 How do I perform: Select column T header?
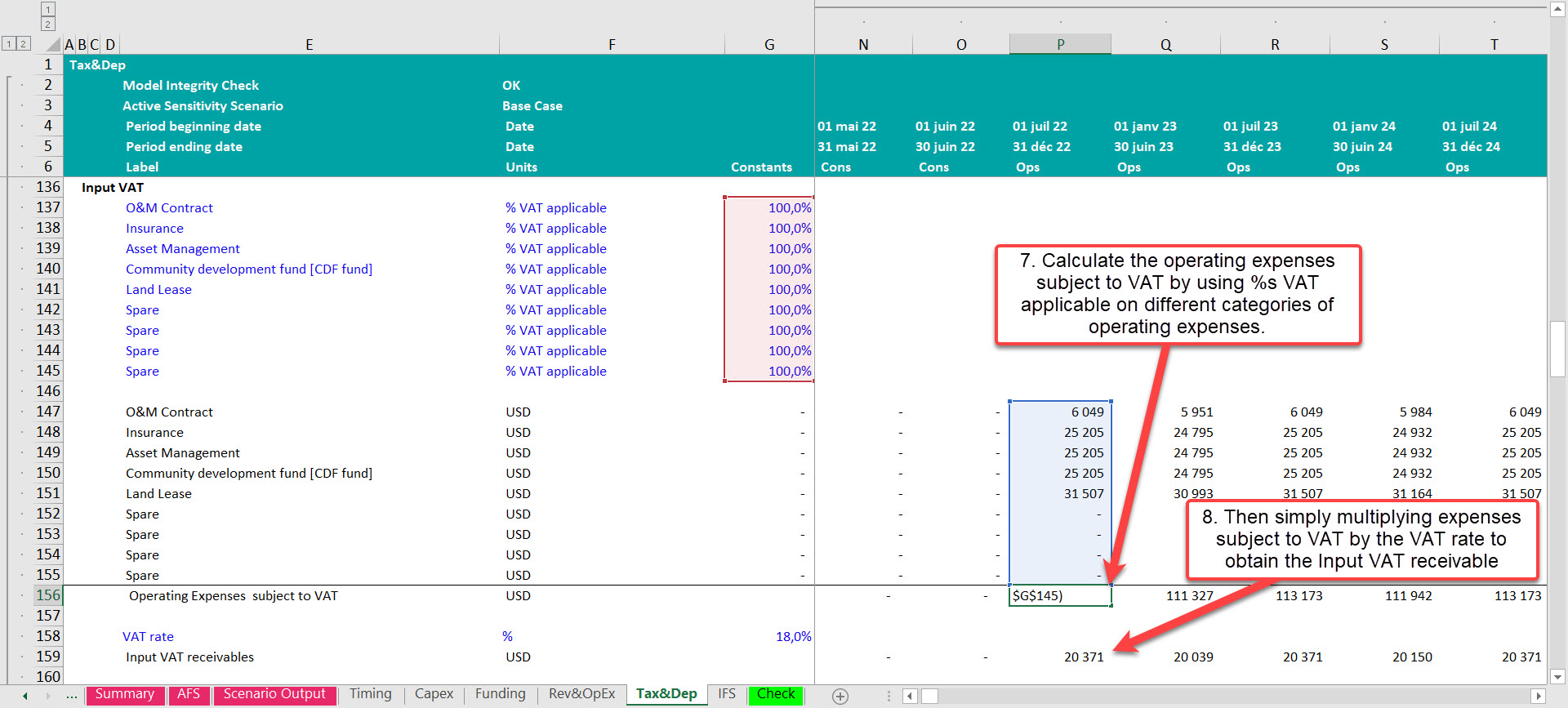[x=1494, y=45]
